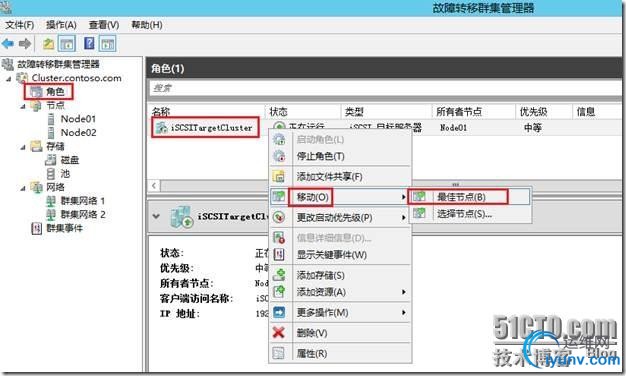Viewport: 626px width, 376px height.
Task: Expand the 添加资源(A) submenu arrow
Action: pos(404,292)
